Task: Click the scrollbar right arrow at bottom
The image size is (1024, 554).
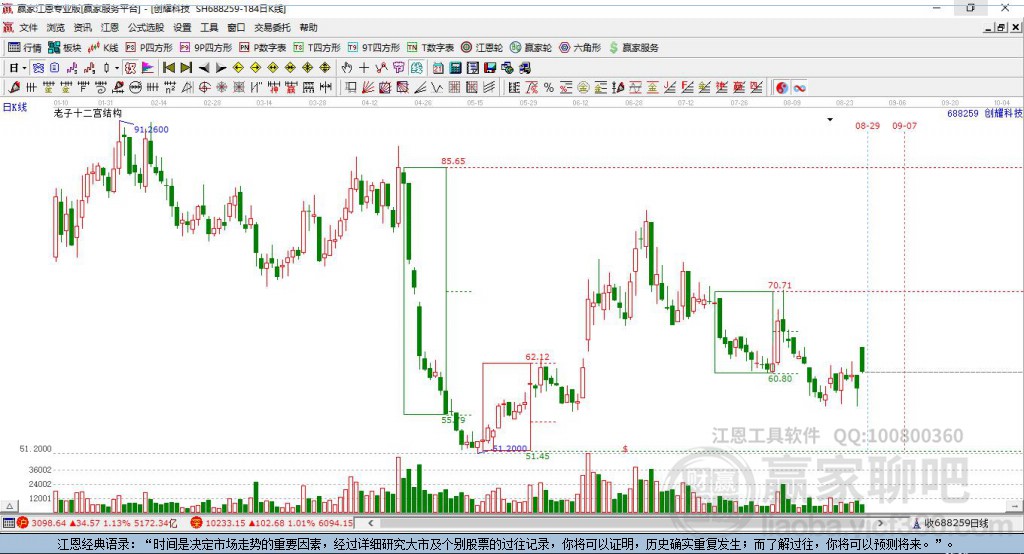Action: 880,523
